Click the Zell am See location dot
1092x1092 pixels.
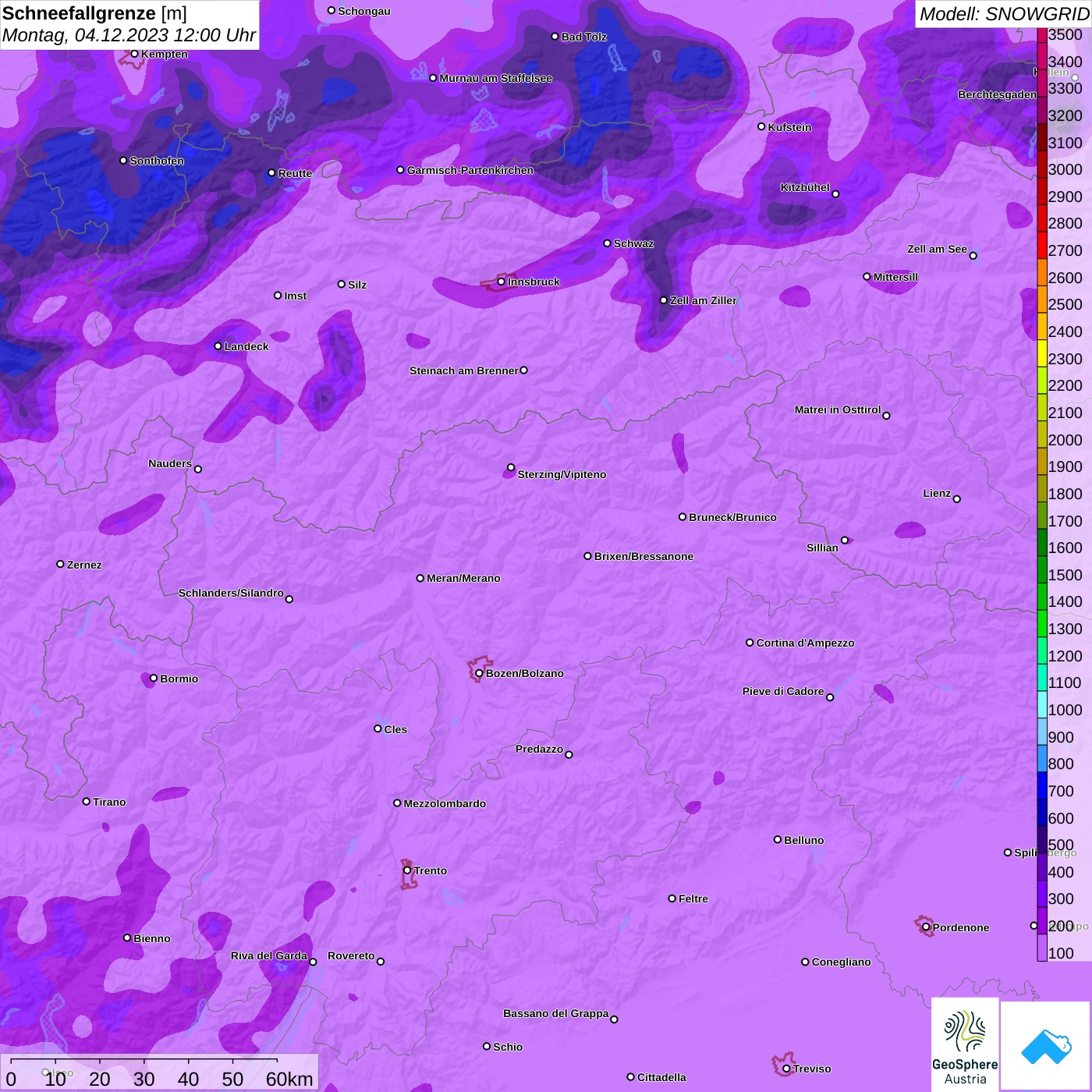tap(973, 255)
